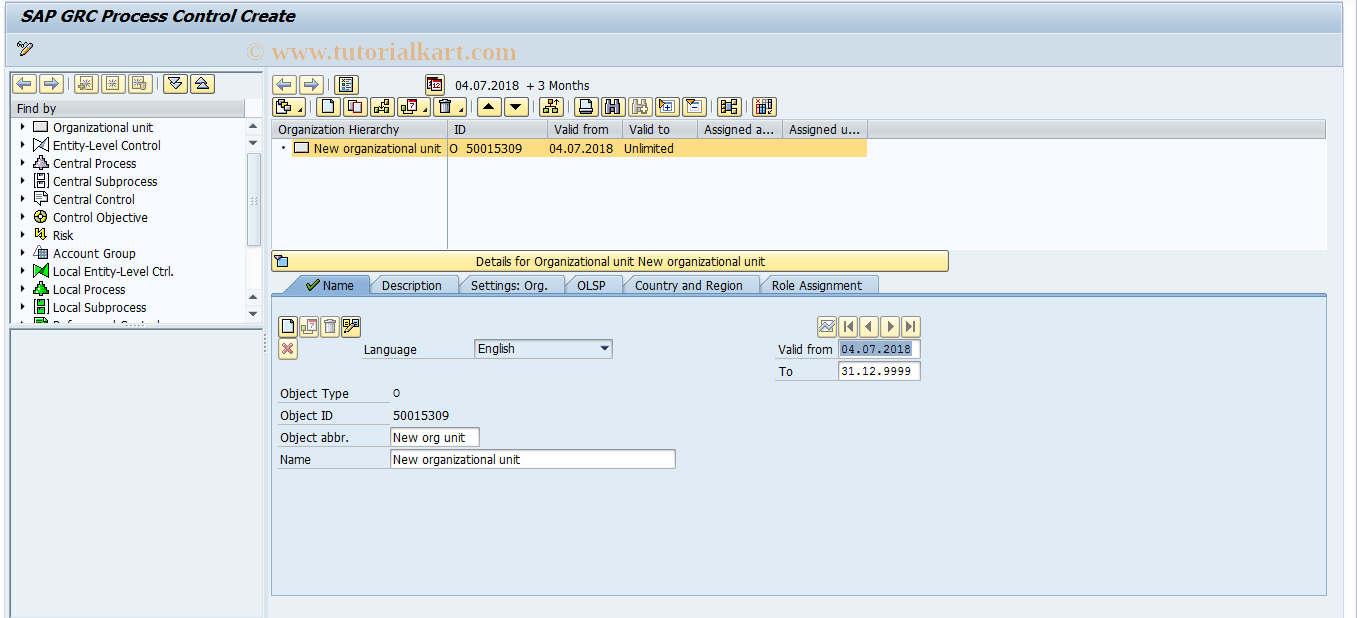This screenshot has width=1357, height=618.
Task: Select the Local Subprocess tree item
Action: [x=99, y=307]
